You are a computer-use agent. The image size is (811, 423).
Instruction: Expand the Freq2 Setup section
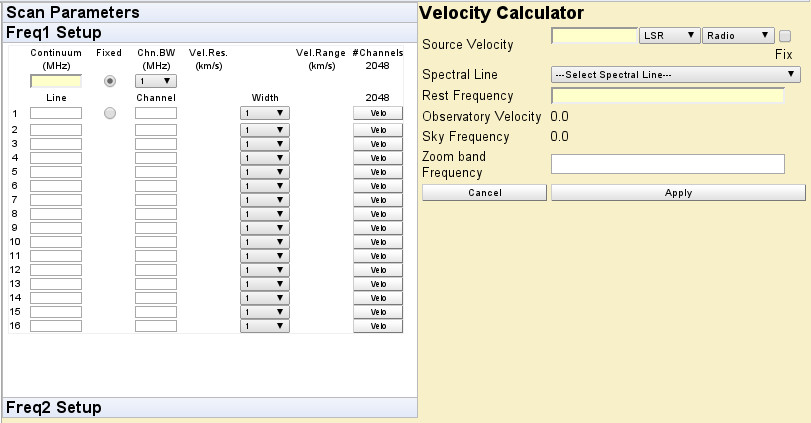coord(209,408)
